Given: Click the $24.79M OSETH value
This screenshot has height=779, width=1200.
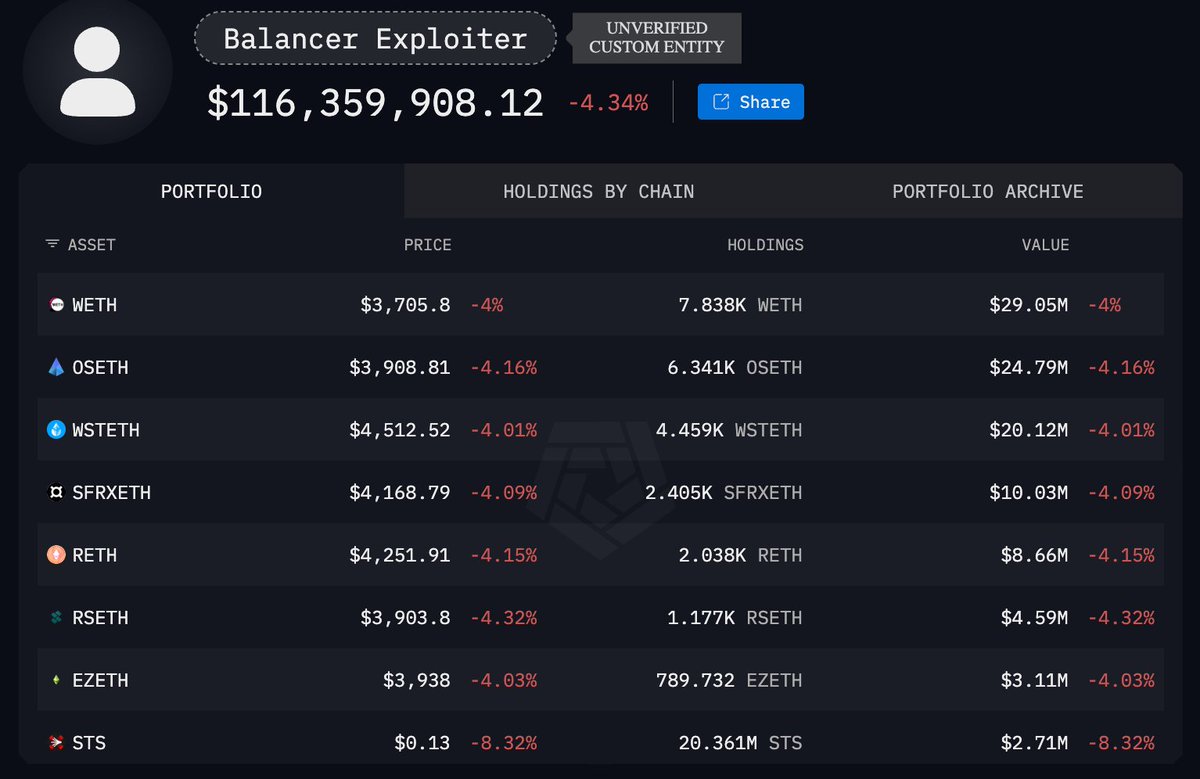Looking at the screenshot, I should coord(1029,368).
